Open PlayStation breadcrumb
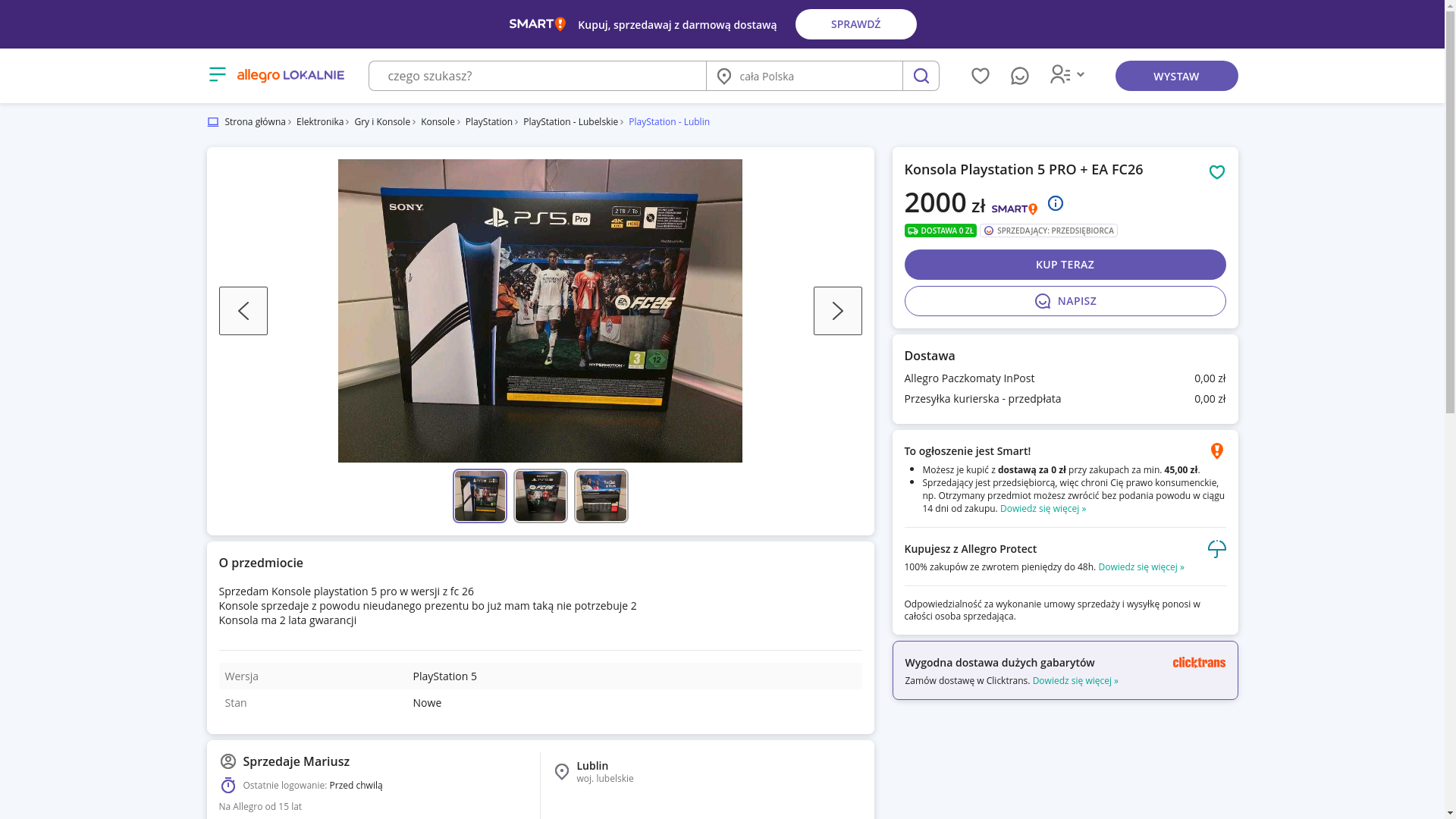Viewport: 1456px width, 819px height. click(x=488, y=122)
